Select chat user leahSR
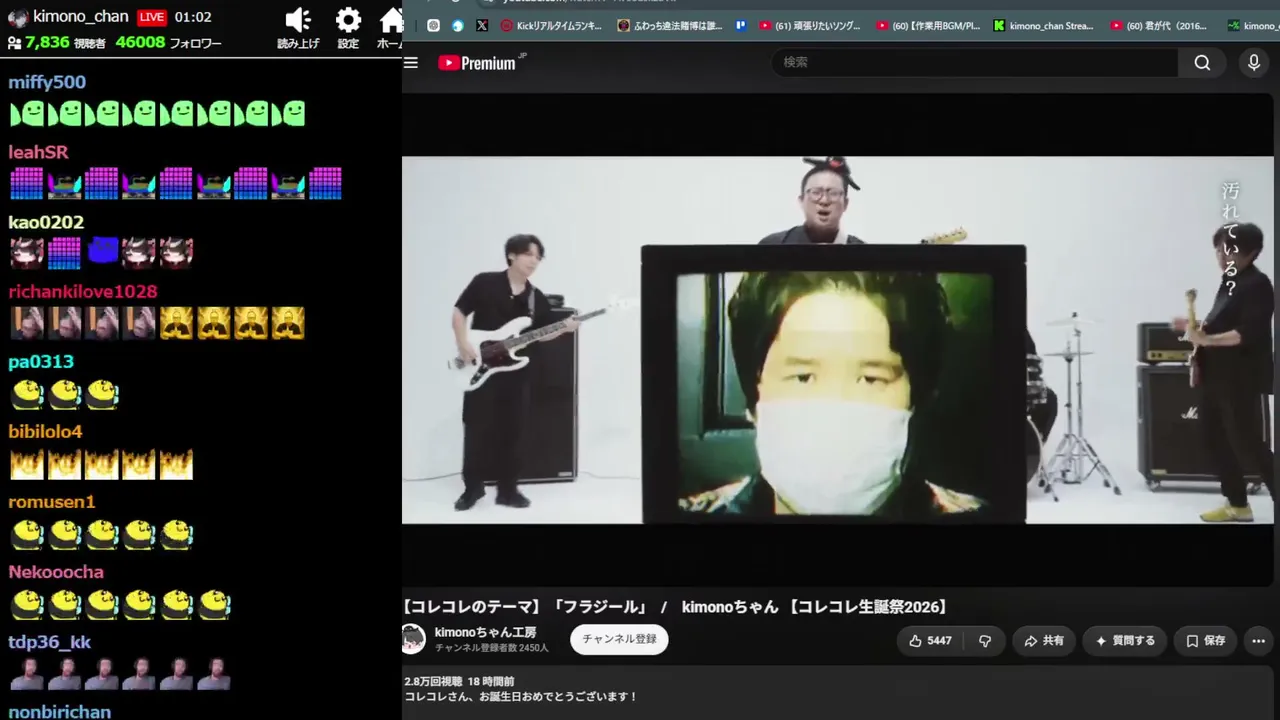1280x720 pixels. [38, 152]
